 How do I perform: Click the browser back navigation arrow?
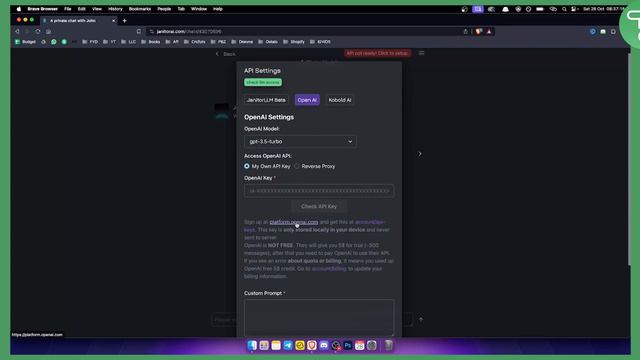(17, 31)
